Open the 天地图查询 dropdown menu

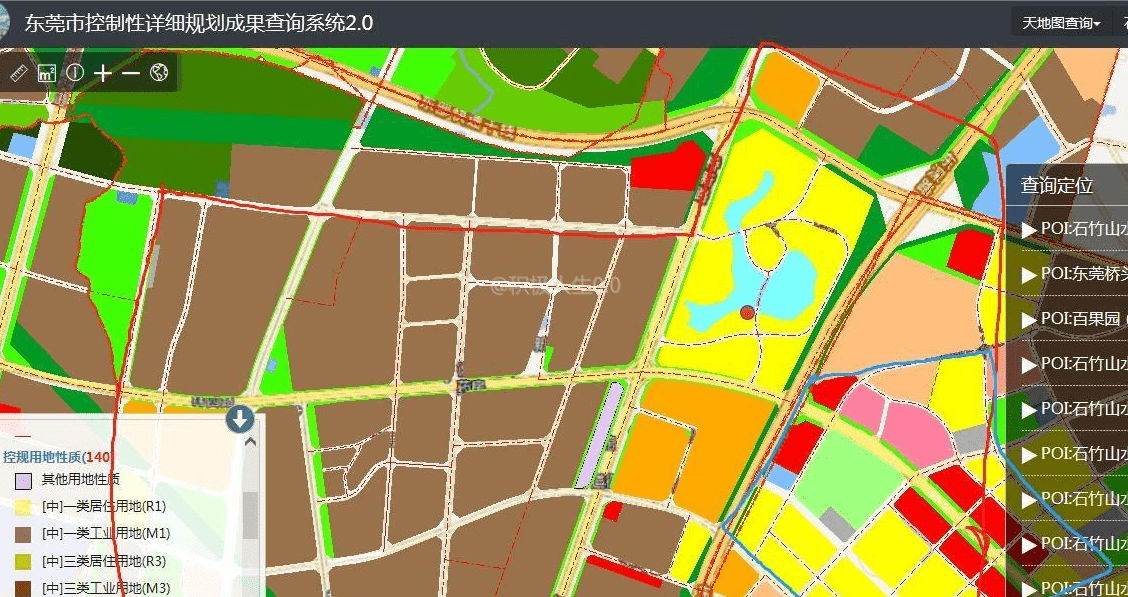[x=1061, y=23]
